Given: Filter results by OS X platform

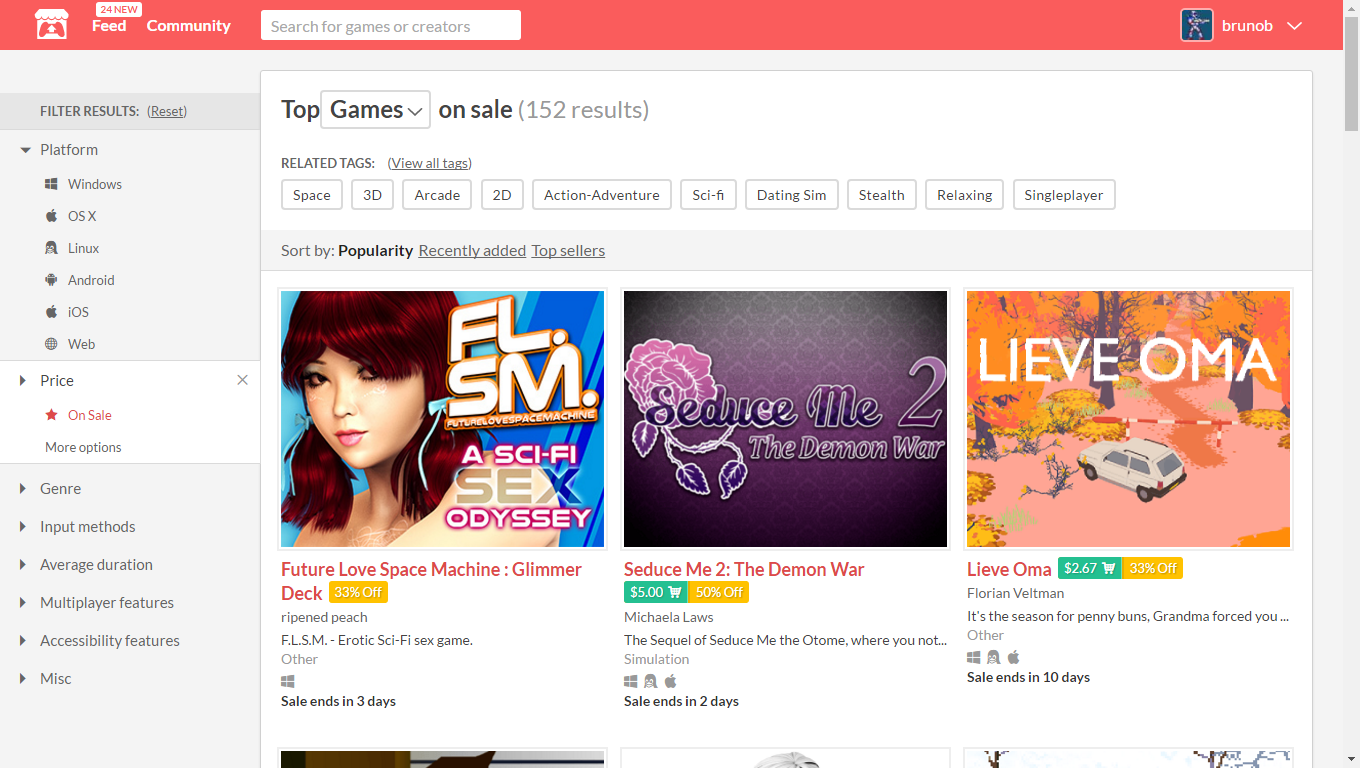Looking at the screenshot, I should tap(82, 216).
